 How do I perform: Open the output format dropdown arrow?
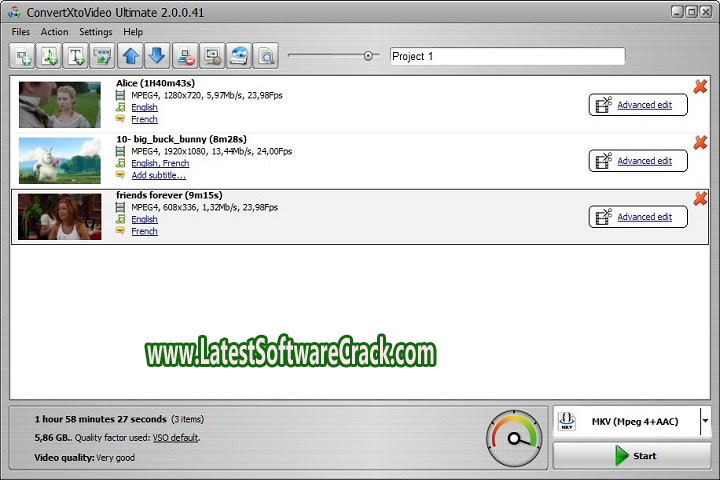click(705, 421)
